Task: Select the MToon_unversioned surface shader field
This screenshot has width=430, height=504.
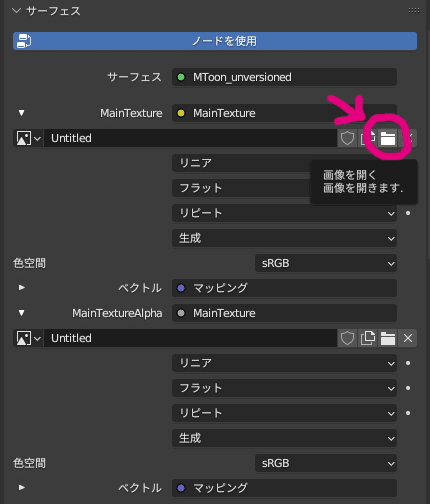Action: click(284, 77)
